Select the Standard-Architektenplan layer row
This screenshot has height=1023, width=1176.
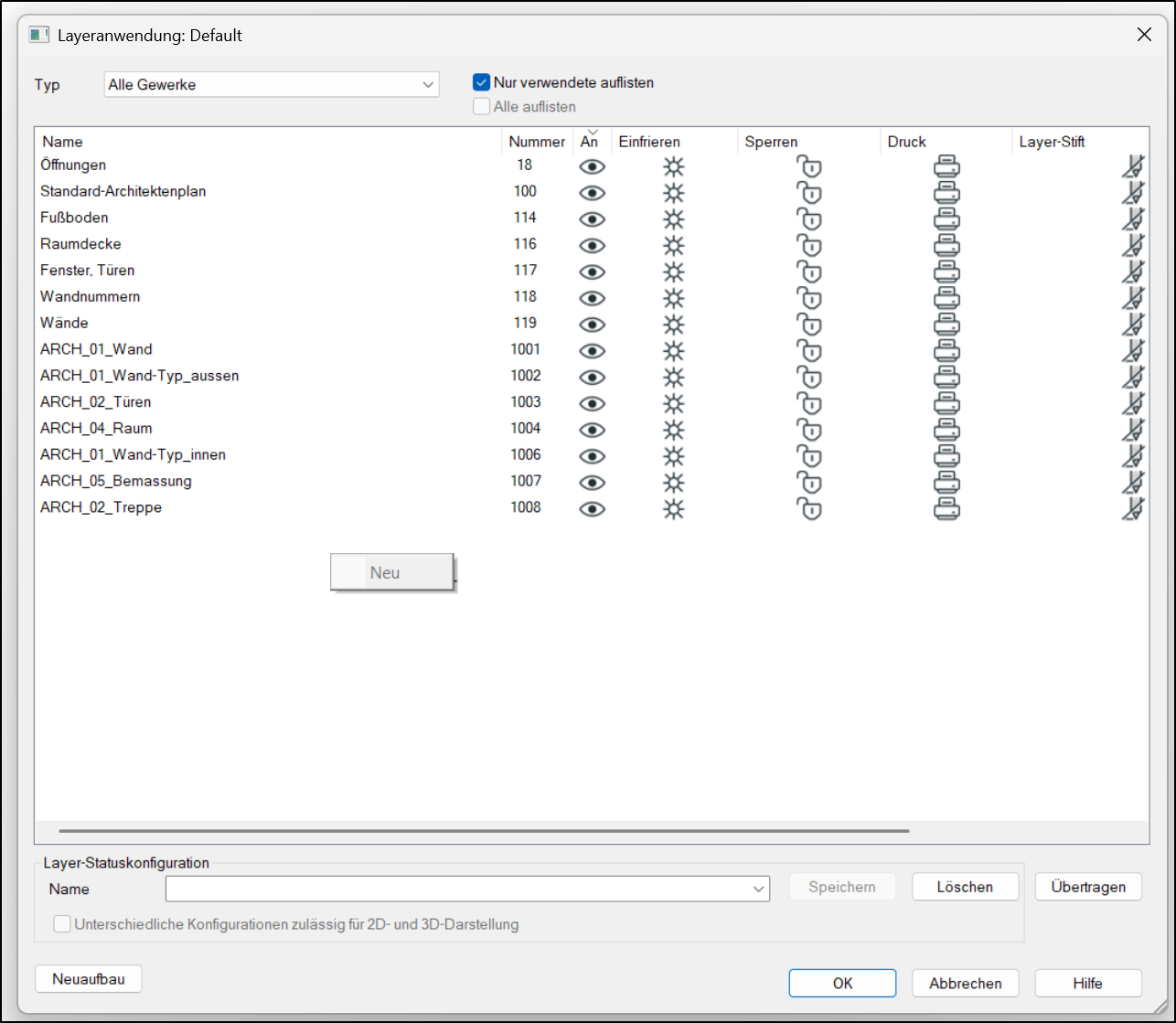[x=592, y=192]
